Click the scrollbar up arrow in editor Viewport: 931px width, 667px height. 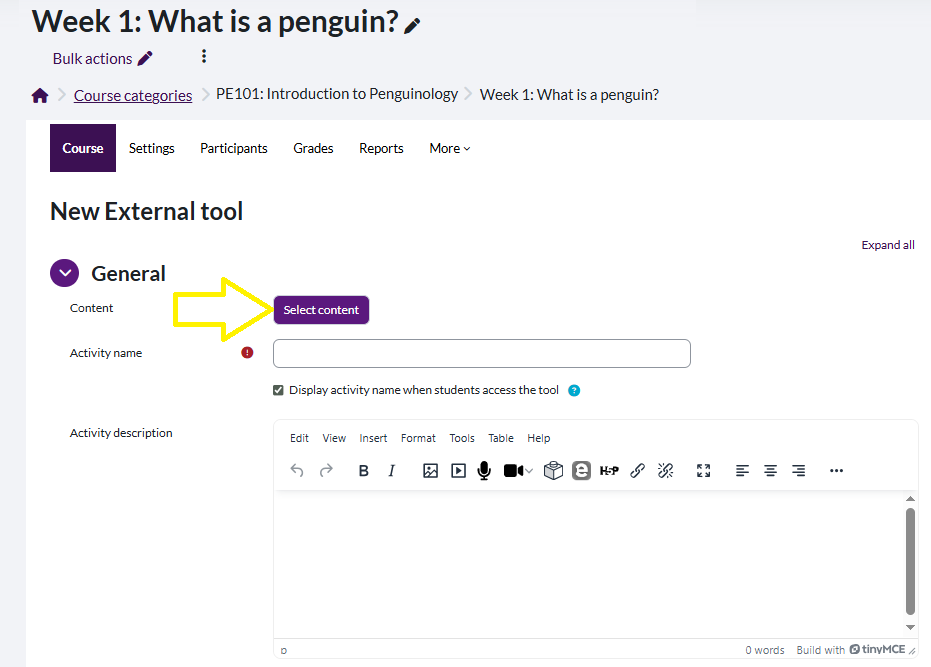click(x=910, y=498)
